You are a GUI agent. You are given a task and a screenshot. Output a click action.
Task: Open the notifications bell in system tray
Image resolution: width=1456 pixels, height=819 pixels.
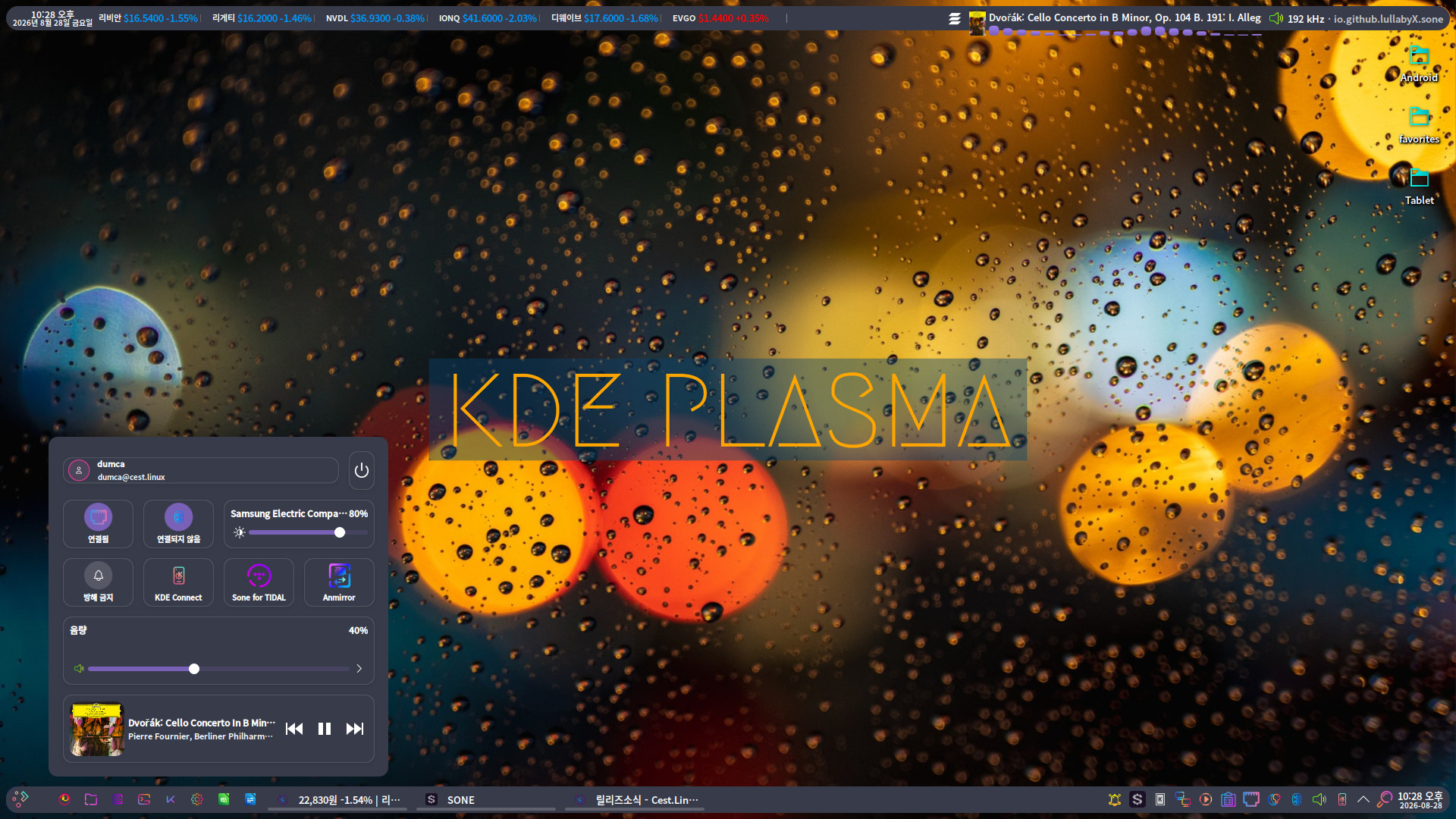point(1114,799)
